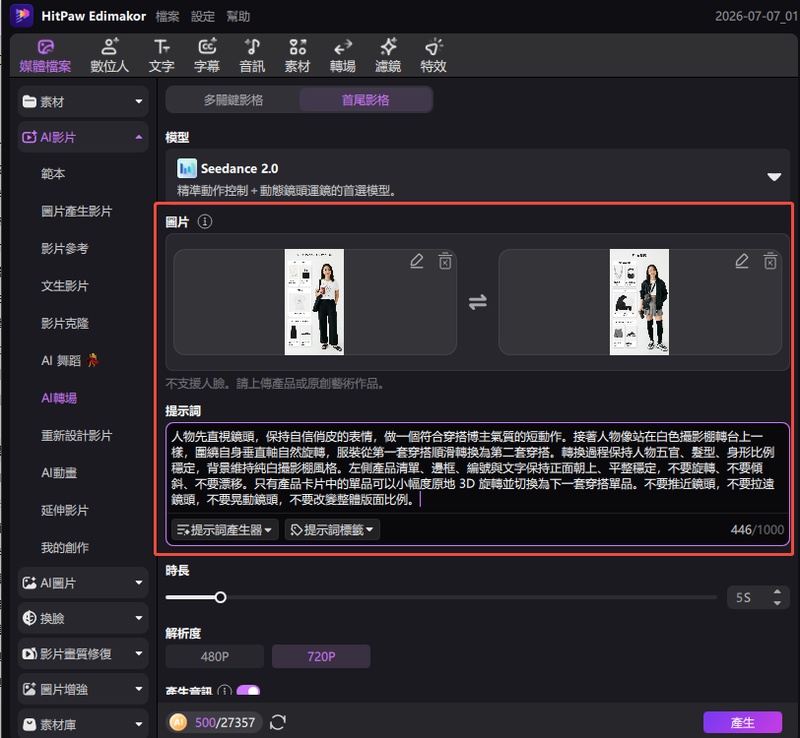Open the 素材 elements tool in toolbar
This screenshot has width=800, height=738.
(297, 56)
